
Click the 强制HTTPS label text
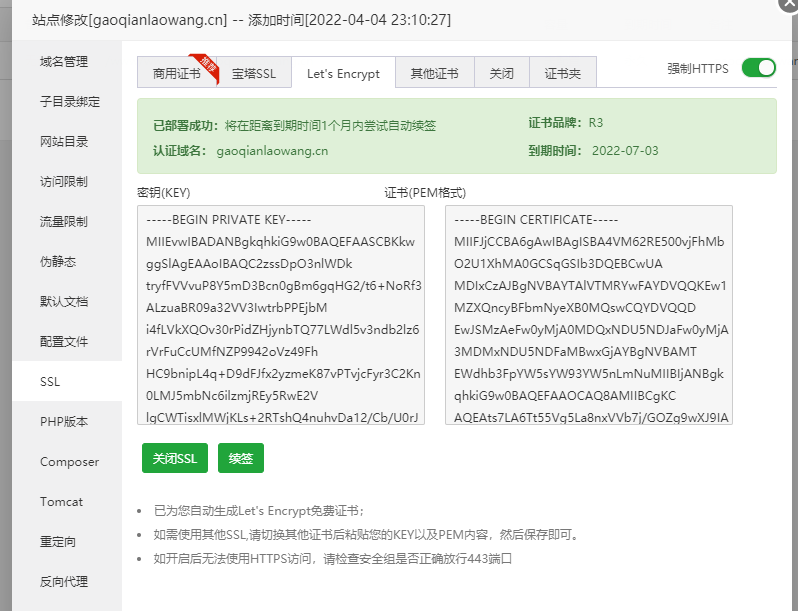click(x=698, y=68)
